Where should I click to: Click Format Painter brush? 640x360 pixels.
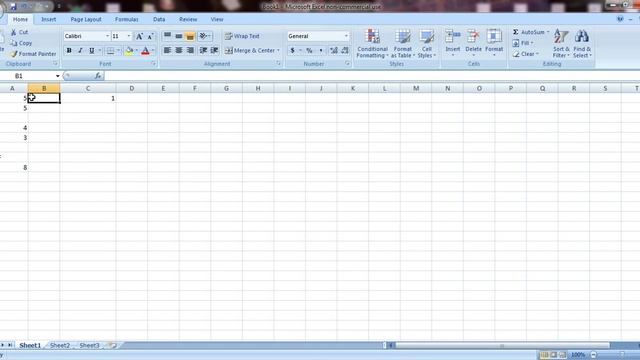14,53
